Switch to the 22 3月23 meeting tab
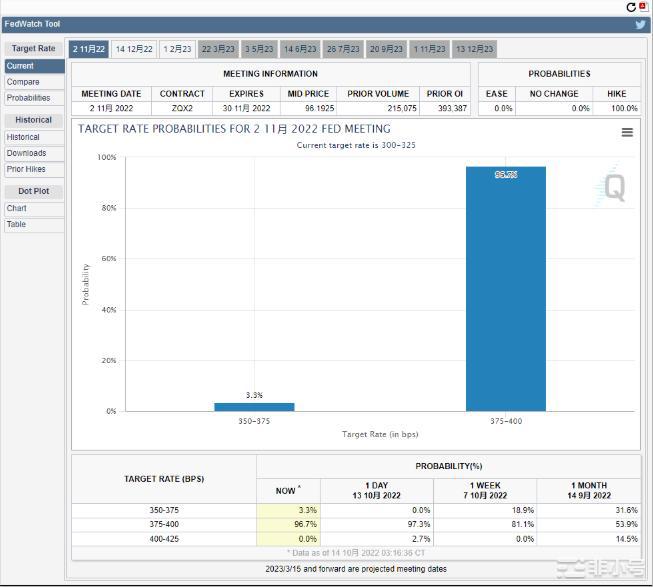The height and width of the screenshot is (587, 653). (x=218, y=49)
